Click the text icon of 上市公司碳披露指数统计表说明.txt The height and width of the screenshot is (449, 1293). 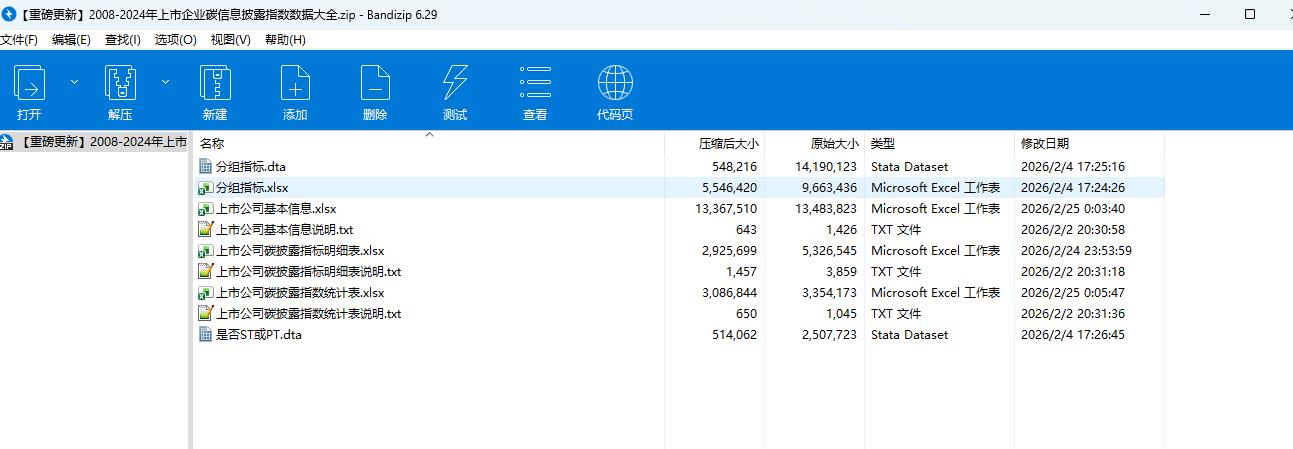pyautogui.click(x=206, y=313)
